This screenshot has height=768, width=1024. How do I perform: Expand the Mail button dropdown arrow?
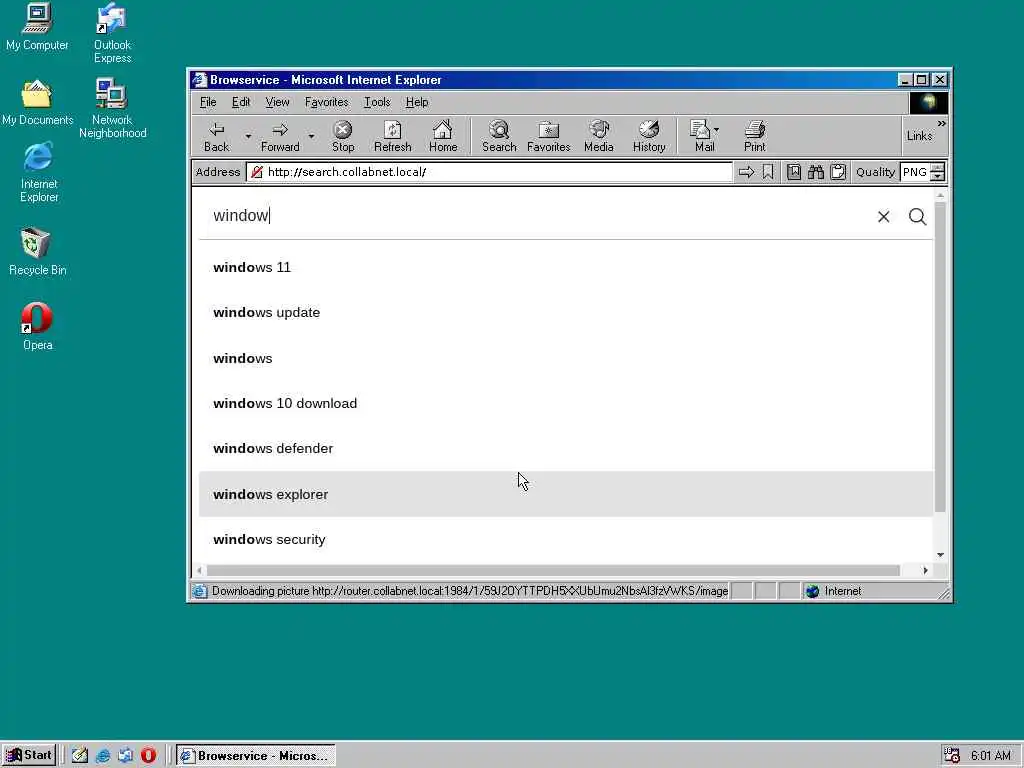[716, 130]
